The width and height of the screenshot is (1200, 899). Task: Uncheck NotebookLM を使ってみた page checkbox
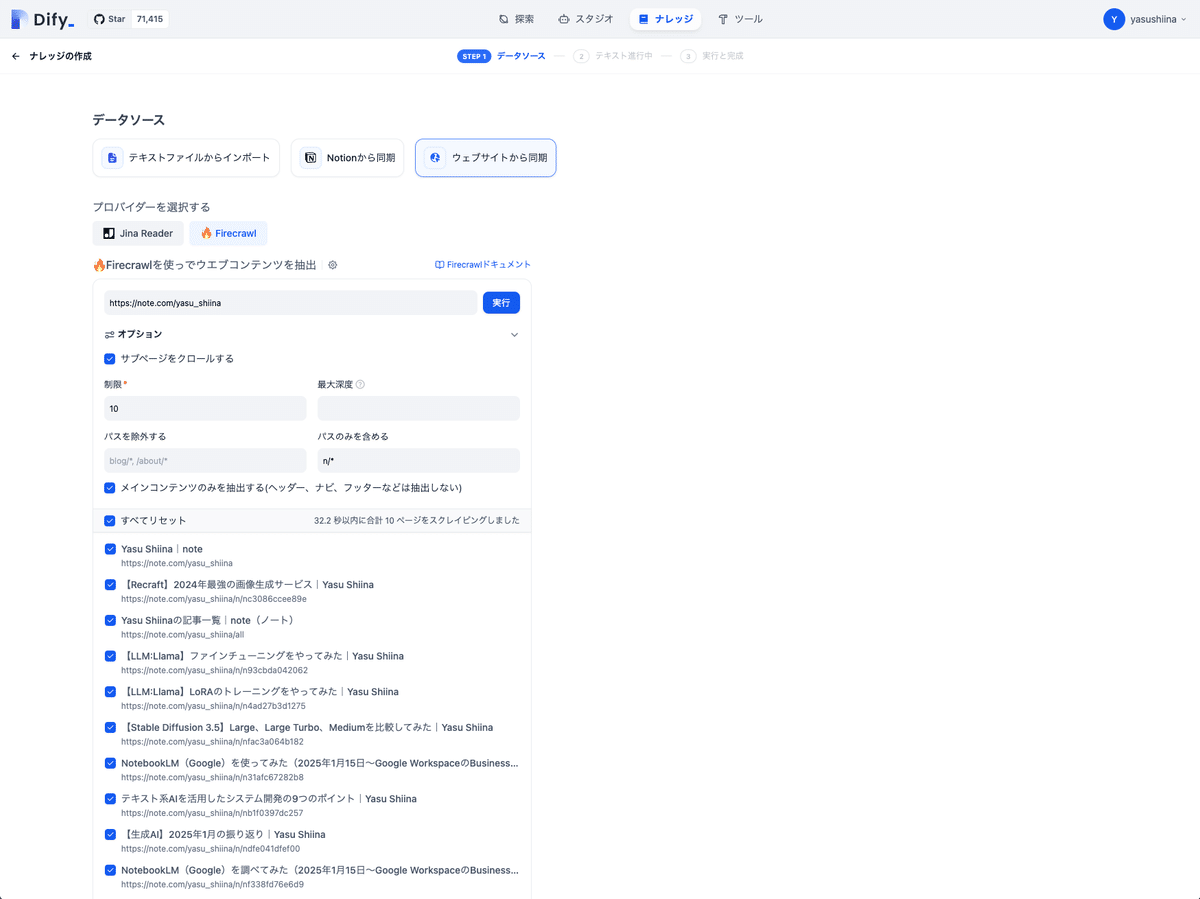(x=110, y=763)
